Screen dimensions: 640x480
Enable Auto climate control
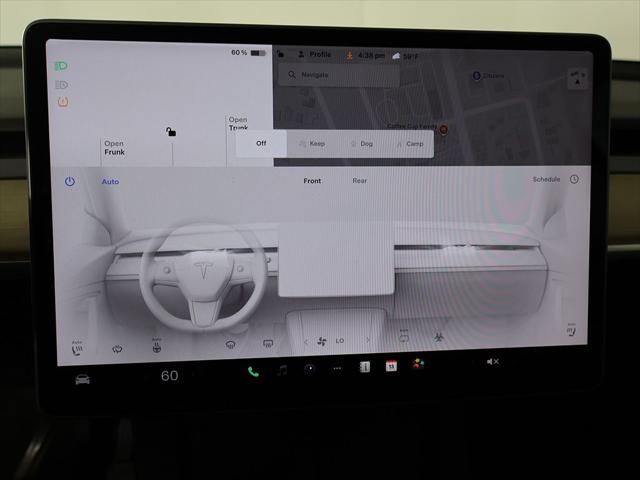pyautogui.click(x=110, y=182)
